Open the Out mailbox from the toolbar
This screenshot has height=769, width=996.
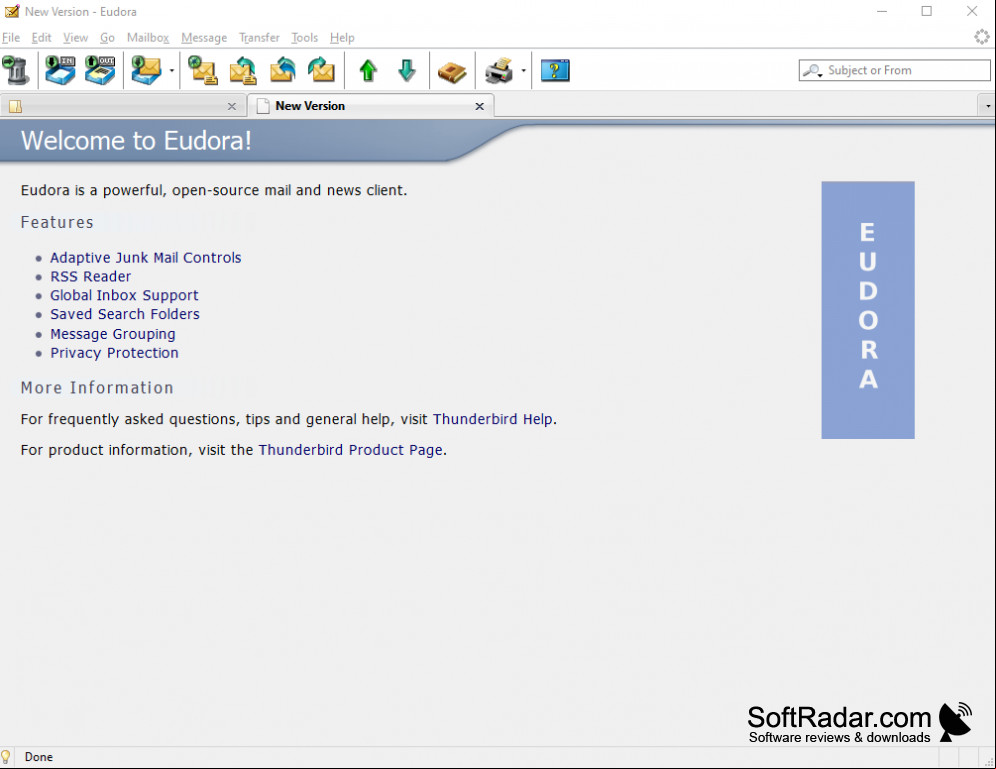(x=100, y=70)
